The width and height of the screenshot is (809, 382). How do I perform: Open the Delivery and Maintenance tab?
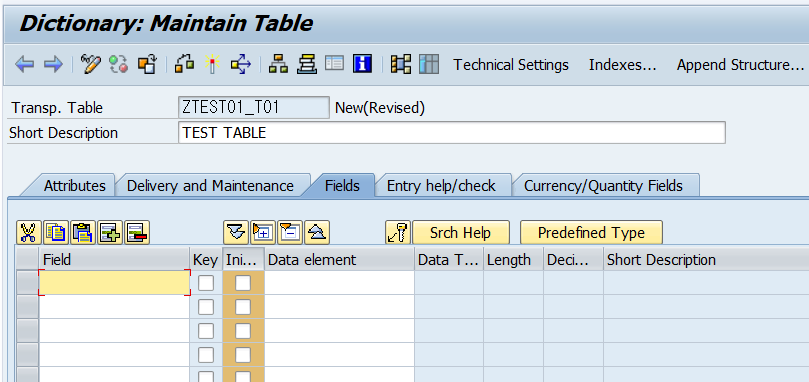[x=210, y=186]
